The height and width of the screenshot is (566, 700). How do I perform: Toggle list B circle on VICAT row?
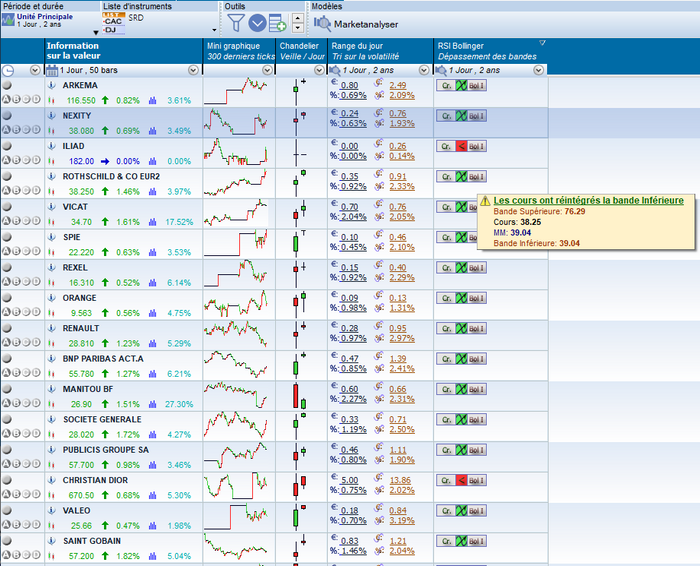tap(16, 221)
